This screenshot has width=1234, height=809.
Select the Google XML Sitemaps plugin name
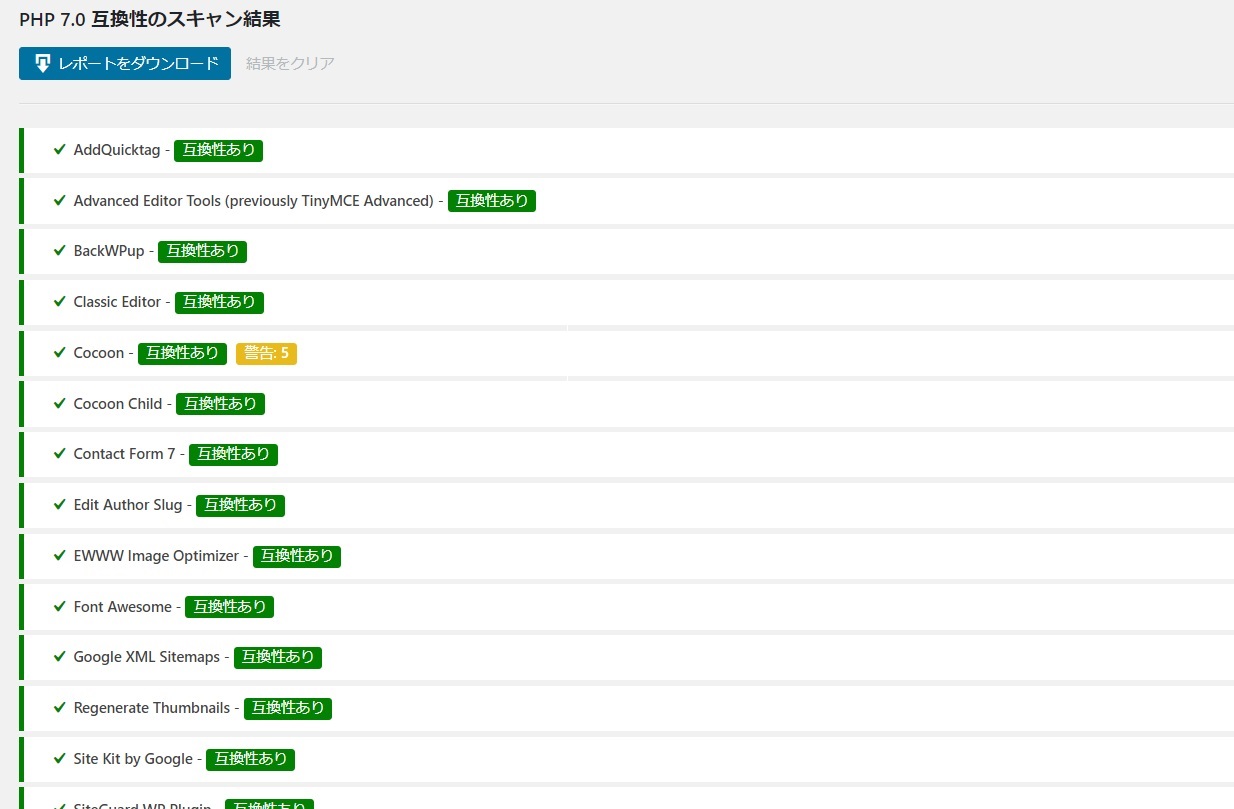coord(147,657)
